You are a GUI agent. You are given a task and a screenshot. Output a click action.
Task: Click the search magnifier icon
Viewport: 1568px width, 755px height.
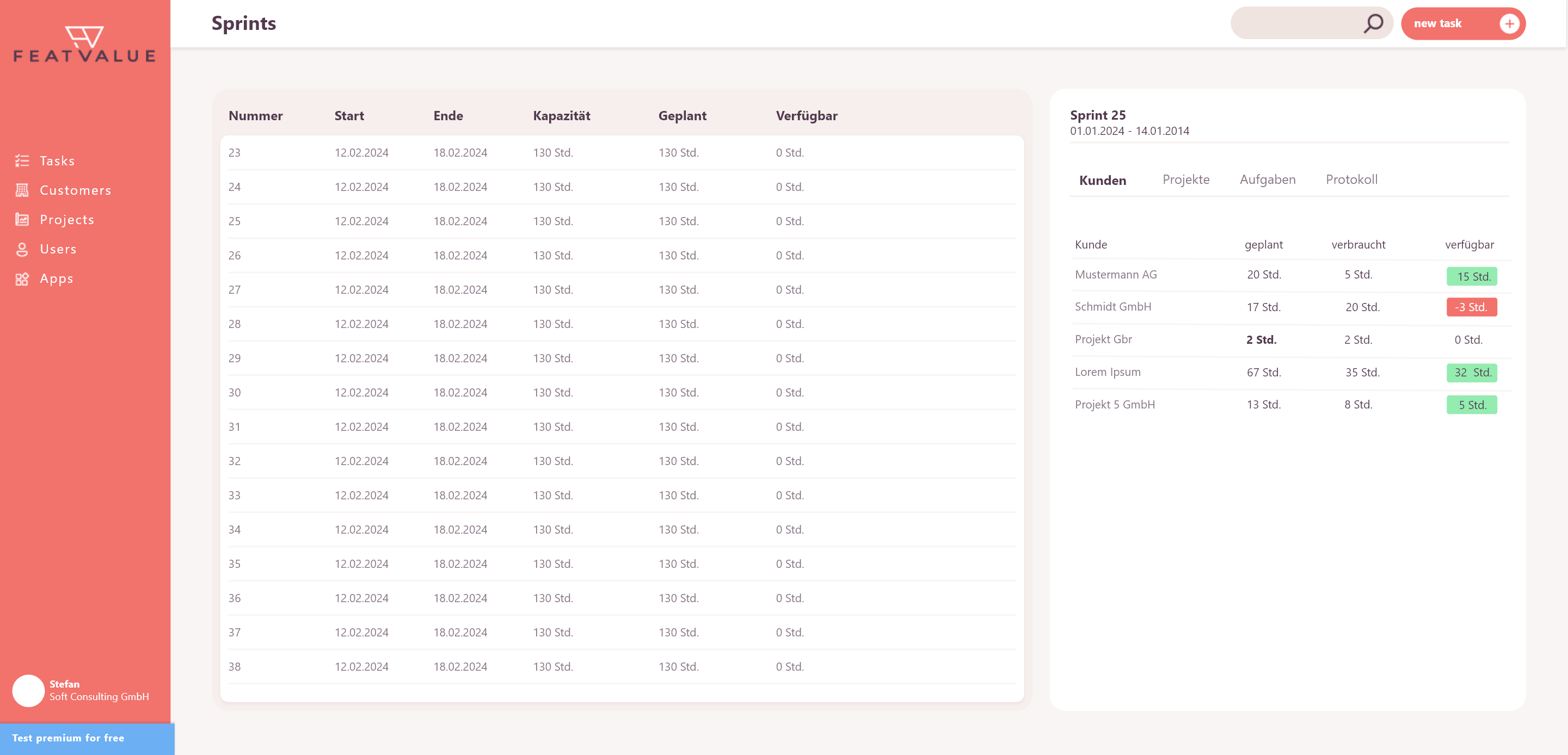coord(1373,24)
